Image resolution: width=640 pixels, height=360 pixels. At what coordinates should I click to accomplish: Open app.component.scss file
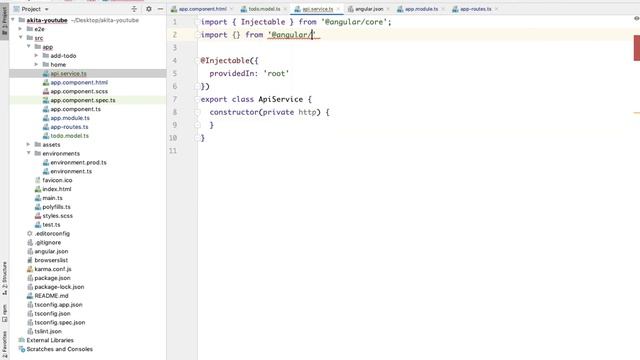(x=79, y=91)
